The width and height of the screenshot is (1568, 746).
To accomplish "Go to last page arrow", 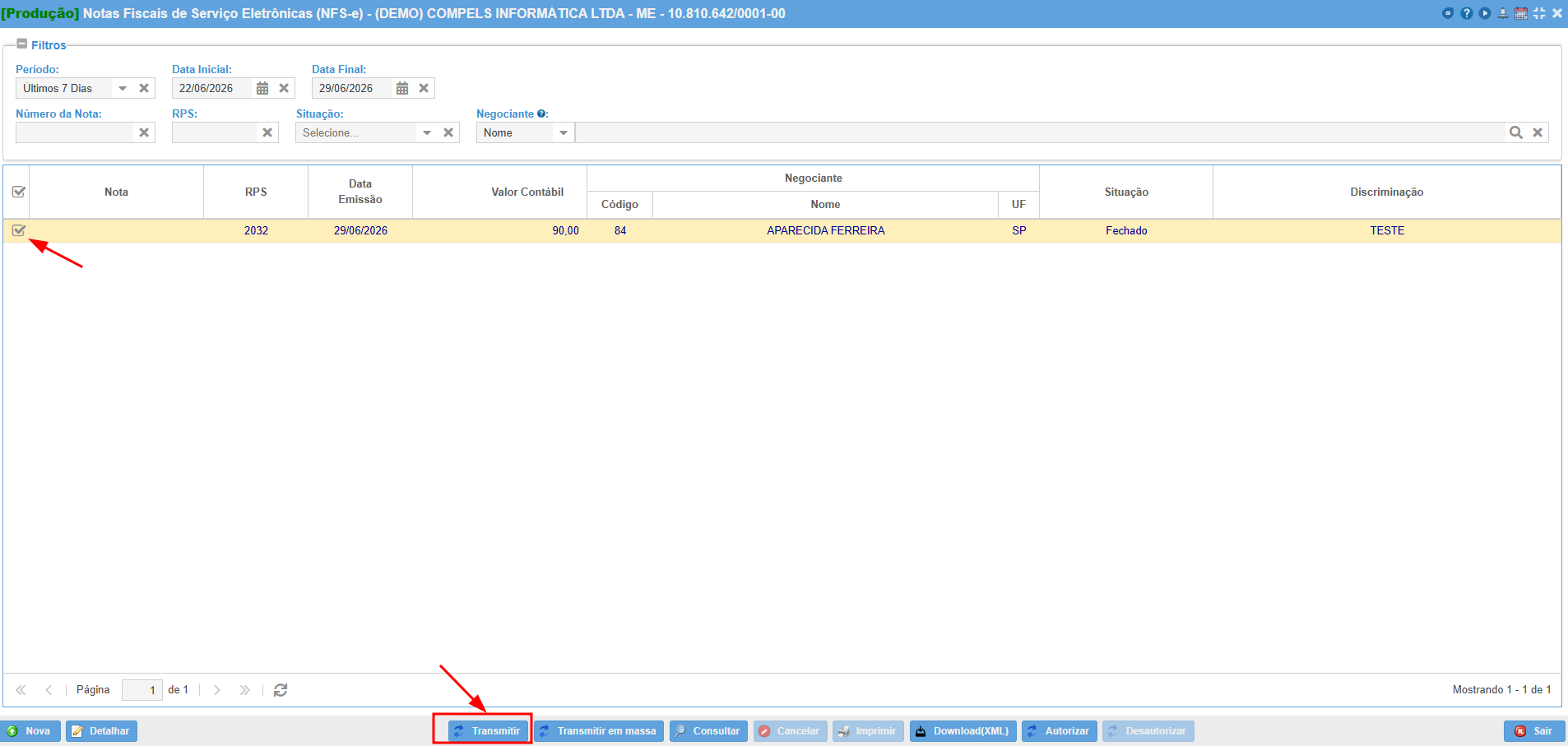I will click(x=244, y=690).
